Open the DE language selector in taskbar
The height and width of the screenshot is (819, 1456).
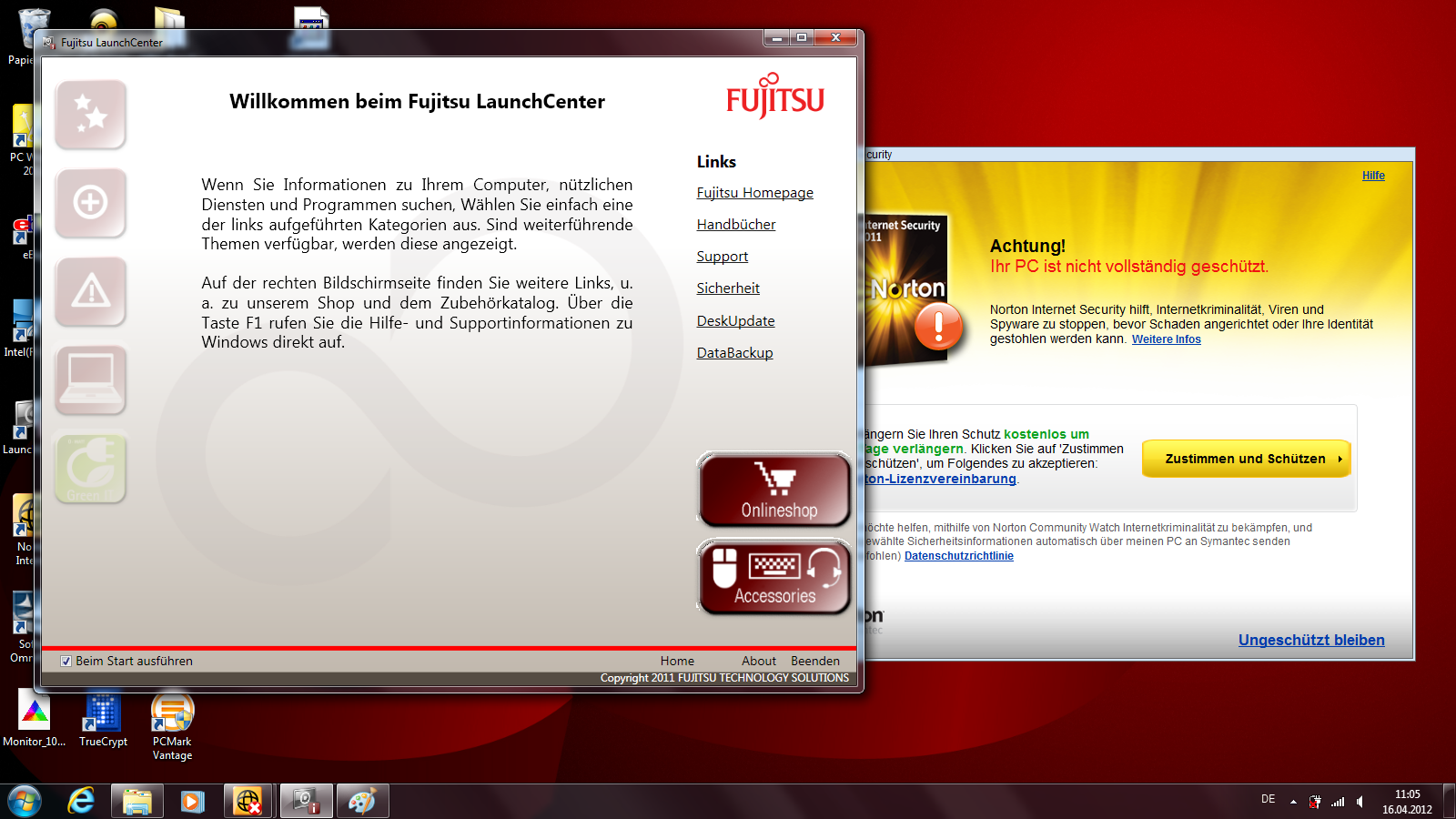(1268, 799)
